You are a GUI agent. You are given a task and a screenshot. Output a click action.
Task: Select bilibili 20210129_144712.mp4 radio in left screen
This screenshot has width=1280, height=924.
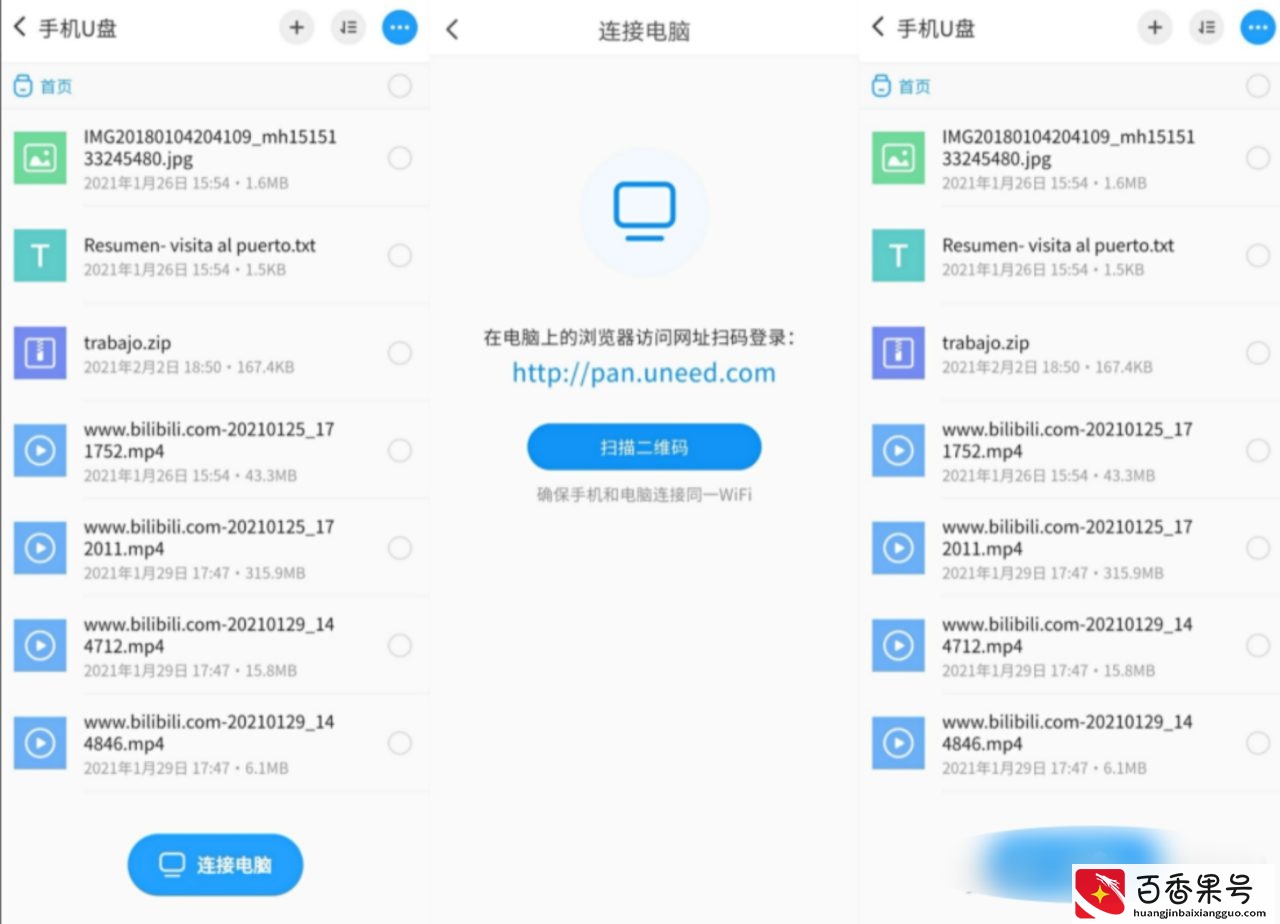click(400, 646)
